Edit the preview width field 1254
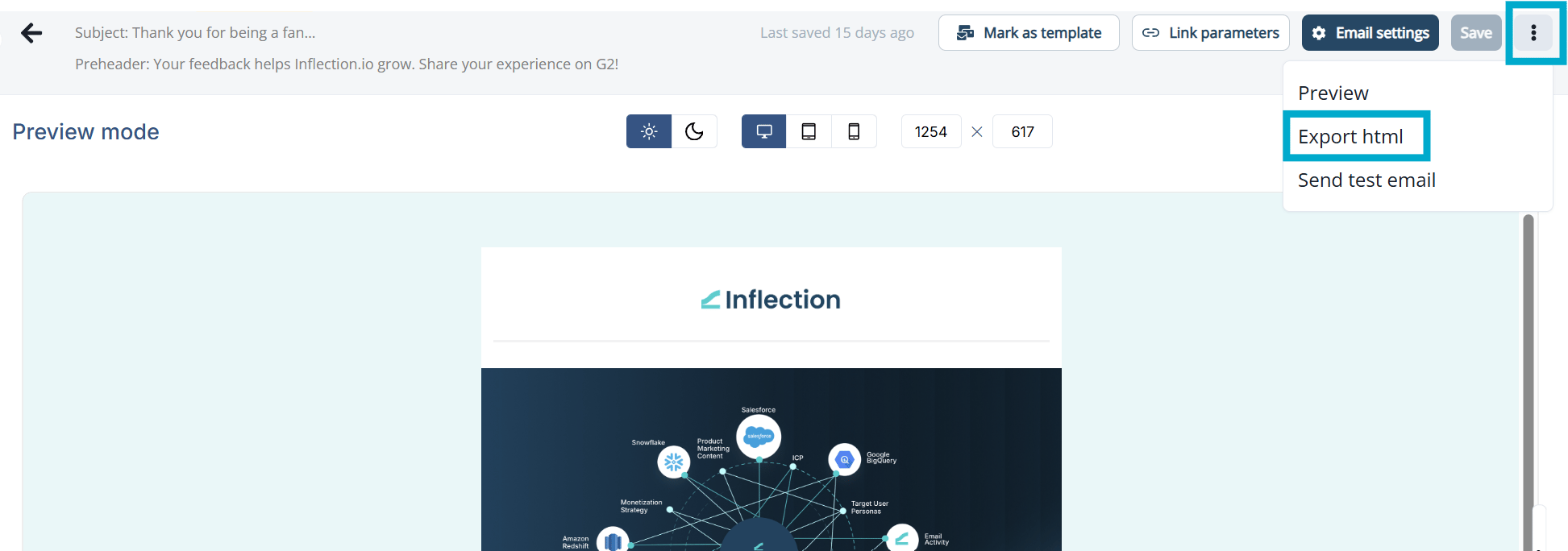 931,131
